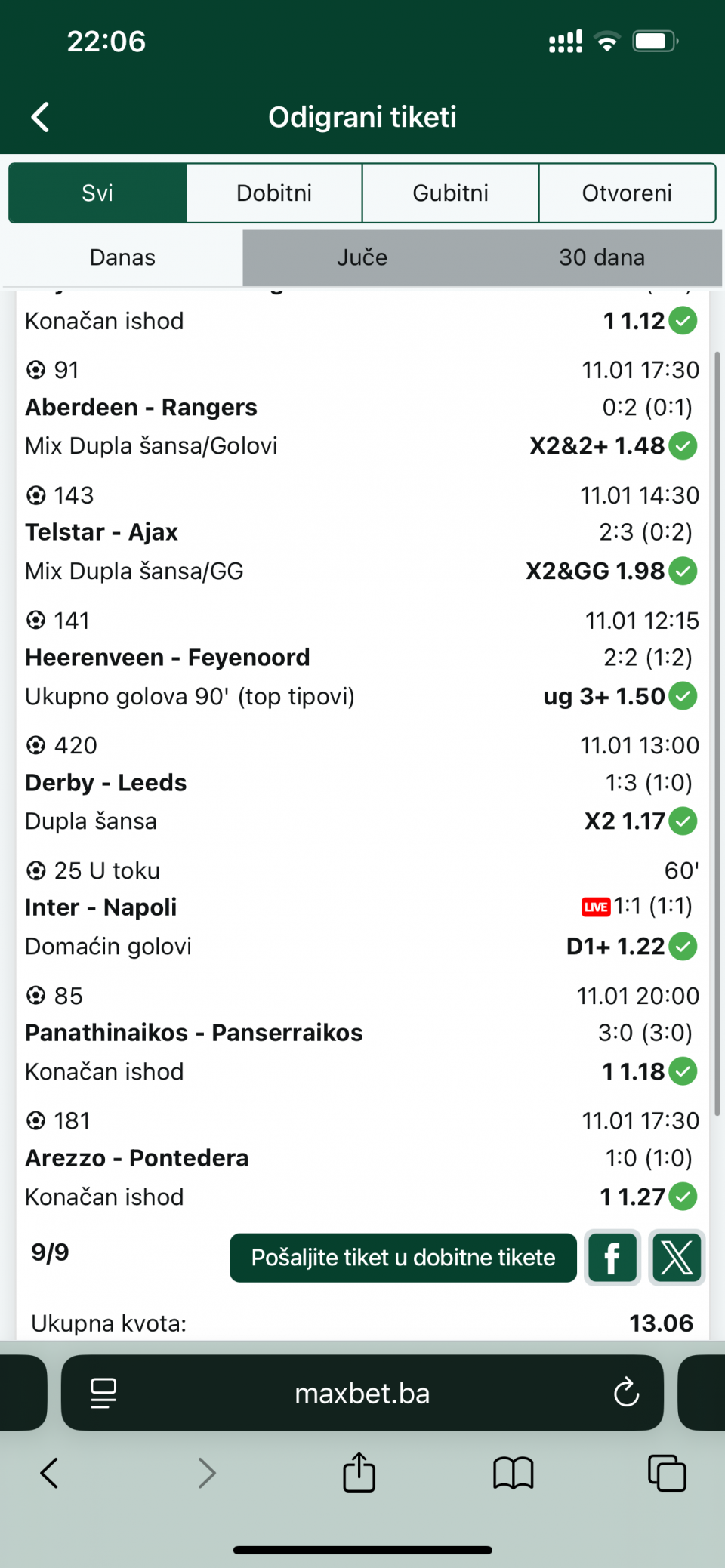Tap the maxbet.ba address field
725x1568 pixels.
[362, 1393]
